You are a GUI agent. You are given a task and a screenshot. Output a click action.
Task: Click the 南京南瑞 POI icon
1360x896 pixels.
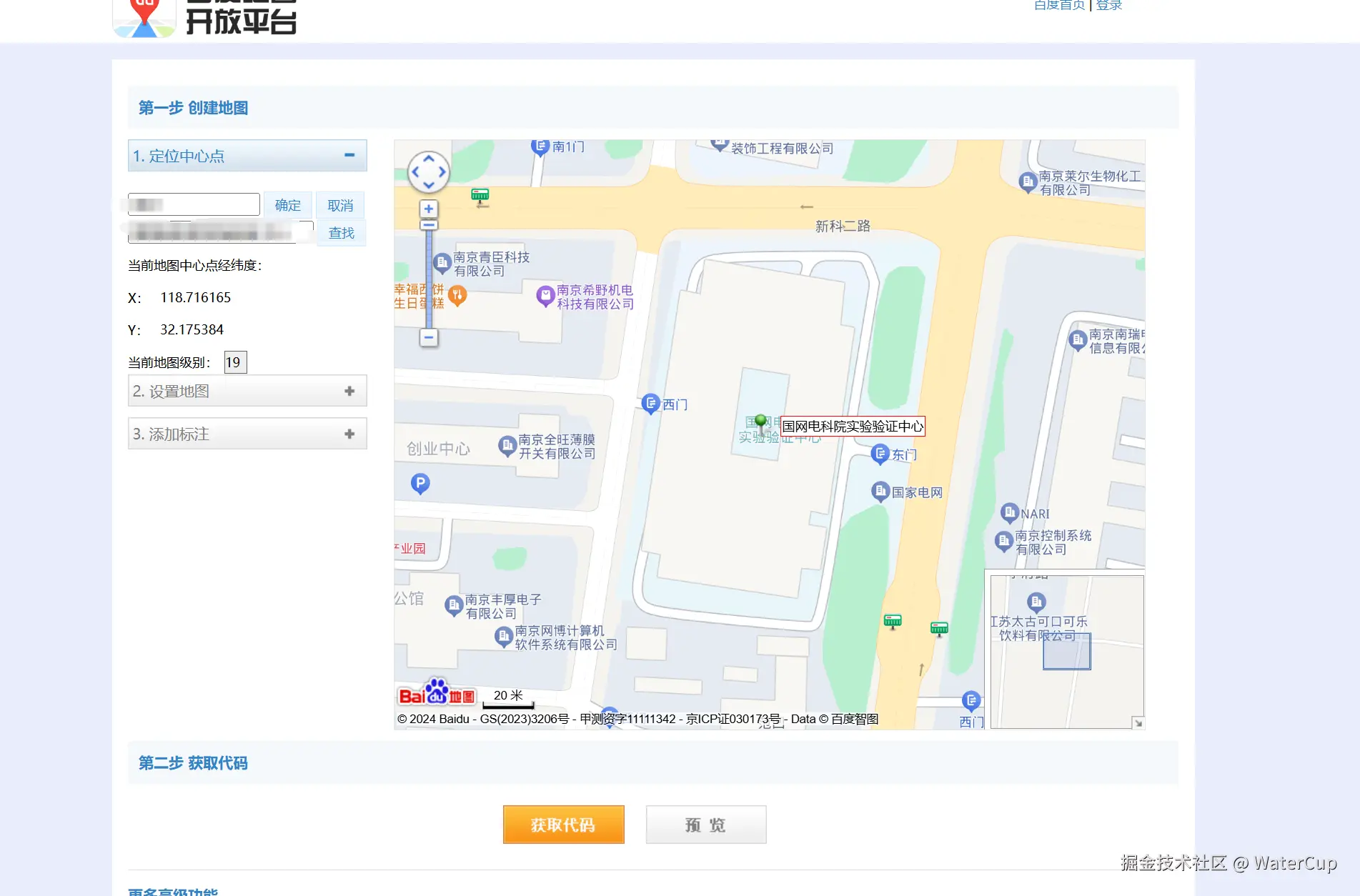(x=1078, y=339)
